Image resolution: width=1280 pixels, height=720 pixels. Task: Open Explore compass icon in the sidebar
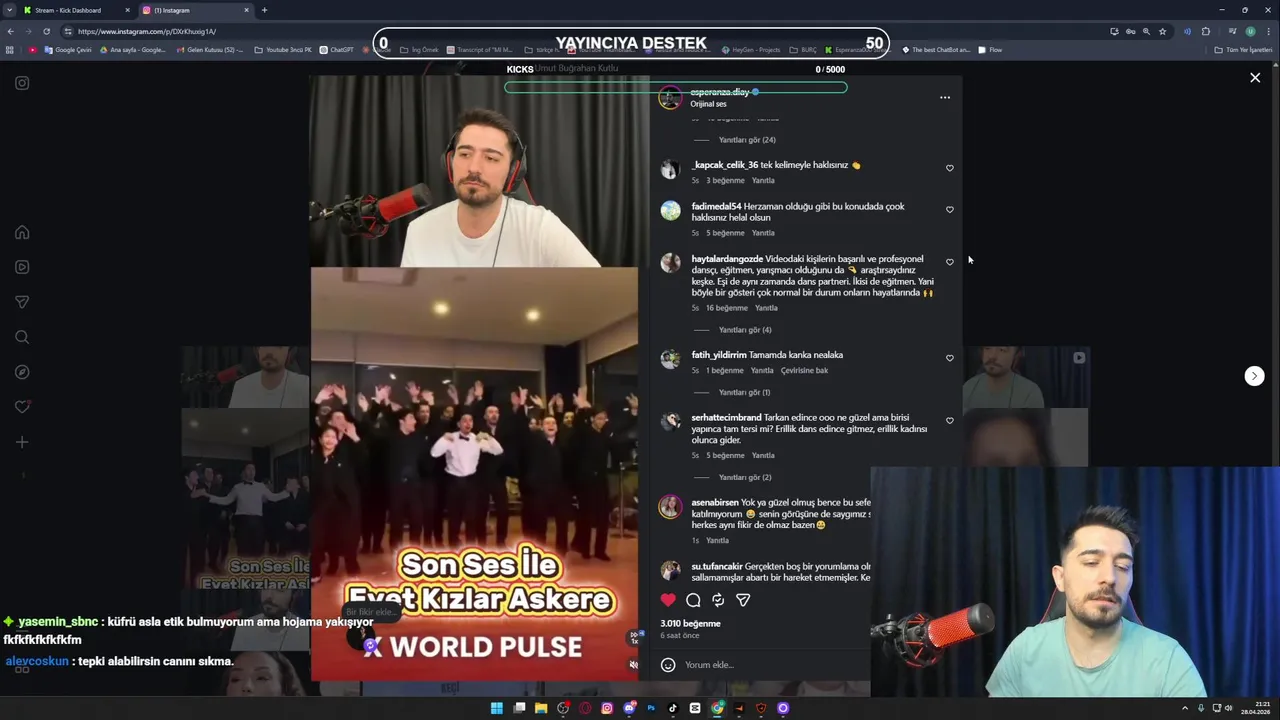coord(22,372)
